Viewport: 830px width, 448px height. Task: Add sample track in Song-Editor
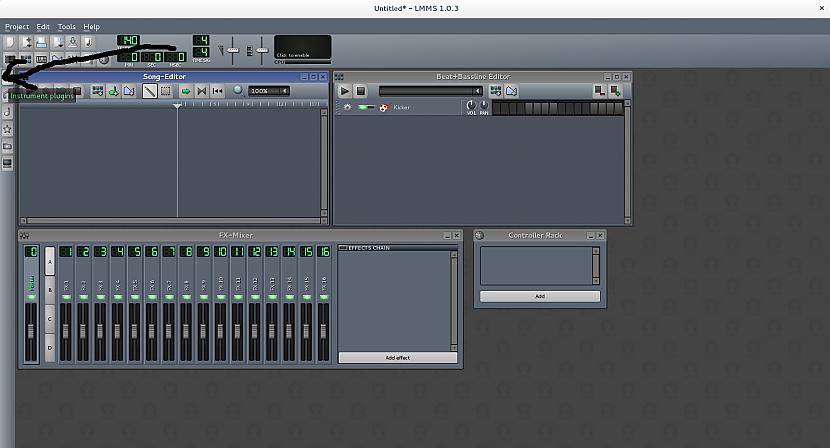click(x=113, y=91)
